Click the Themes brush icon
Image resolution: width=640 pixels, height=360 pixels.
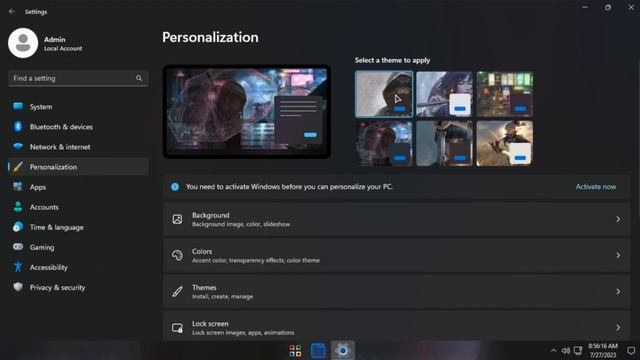177,291
